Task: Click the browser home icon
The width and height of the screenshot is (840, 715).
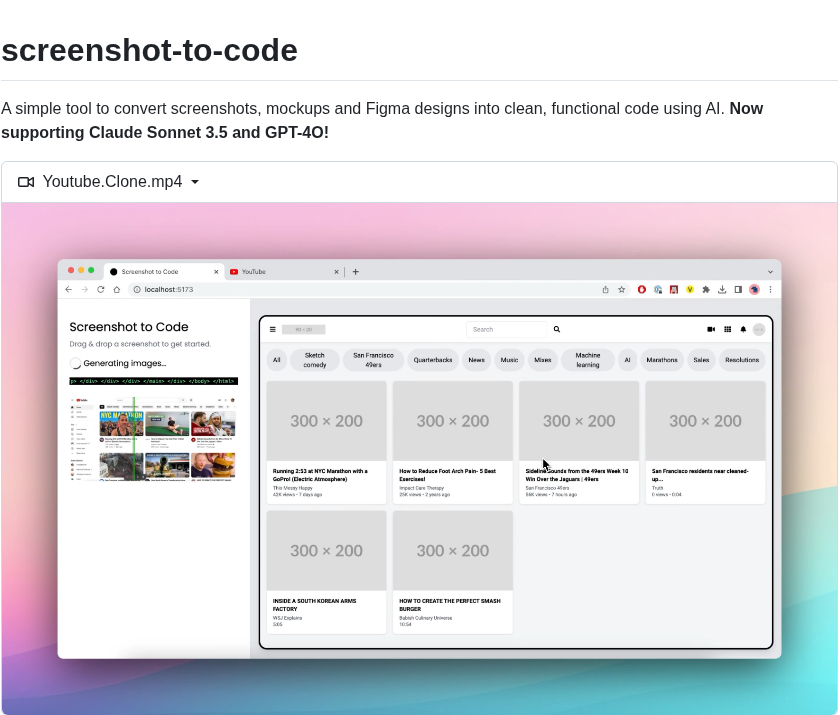Action: 117,289
